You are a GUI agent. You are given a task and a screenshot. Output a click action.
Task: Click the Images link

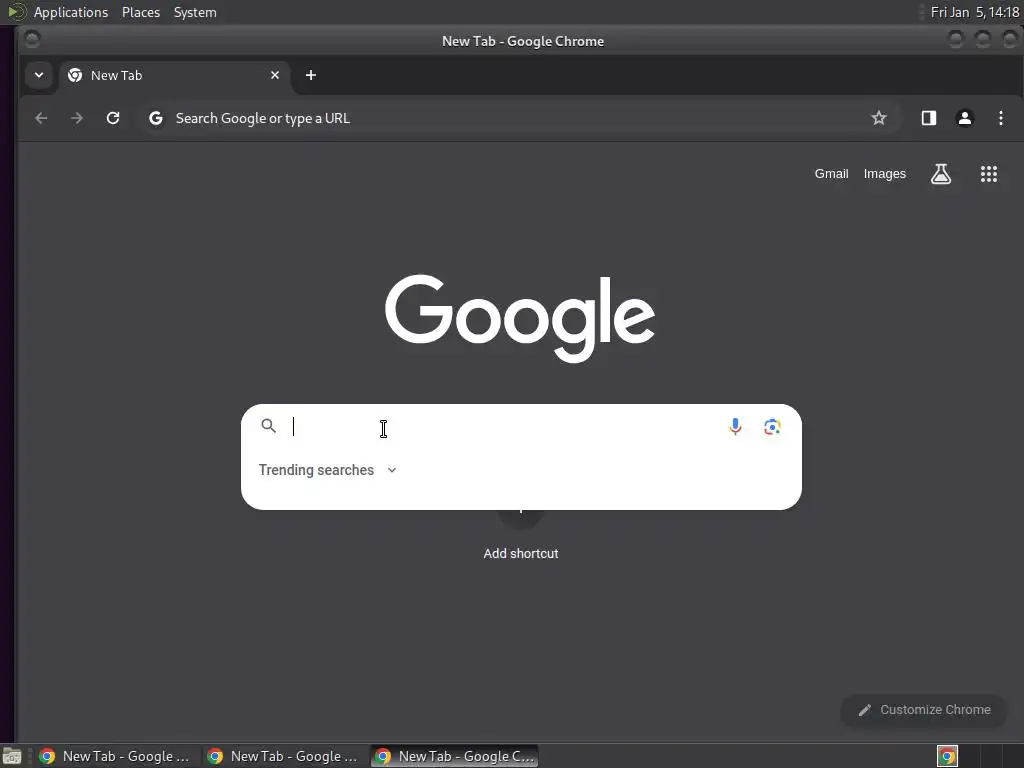(885, 174)
